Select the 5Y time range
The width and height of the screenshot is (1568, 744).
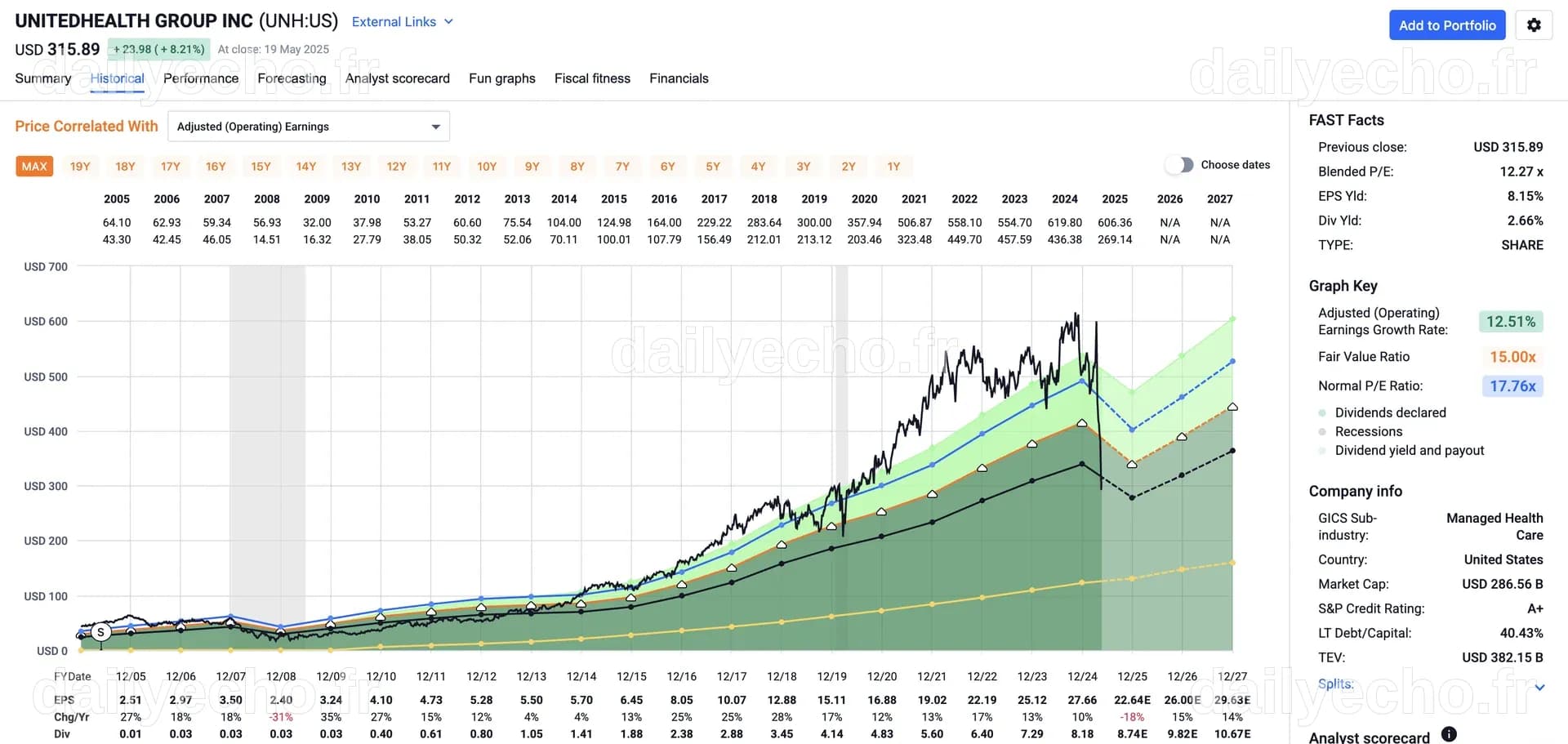pos(713,167)
